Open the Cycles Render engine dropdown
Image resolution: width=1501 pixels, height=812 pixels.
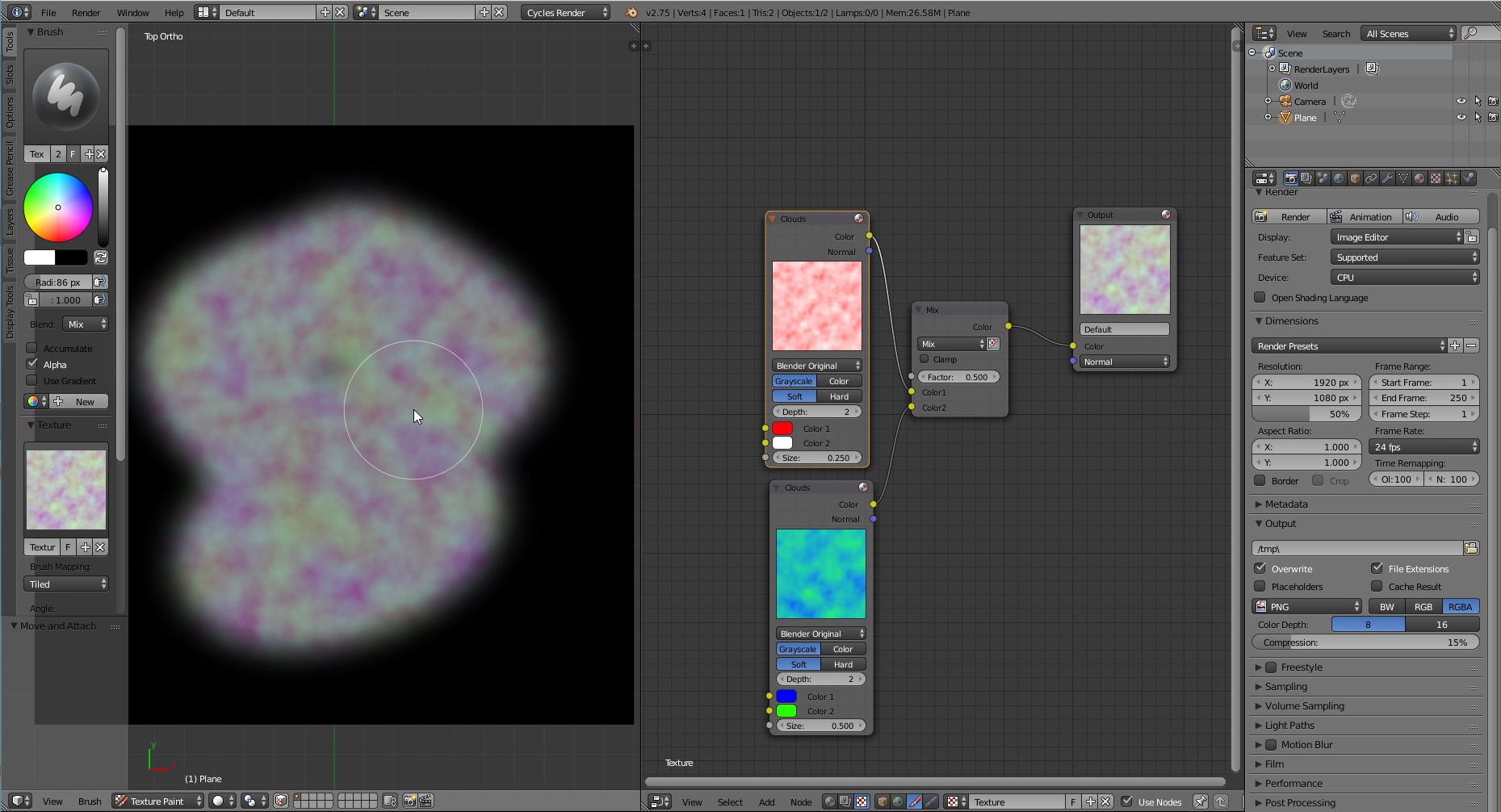pyautogui.click(x=565, y=12)
